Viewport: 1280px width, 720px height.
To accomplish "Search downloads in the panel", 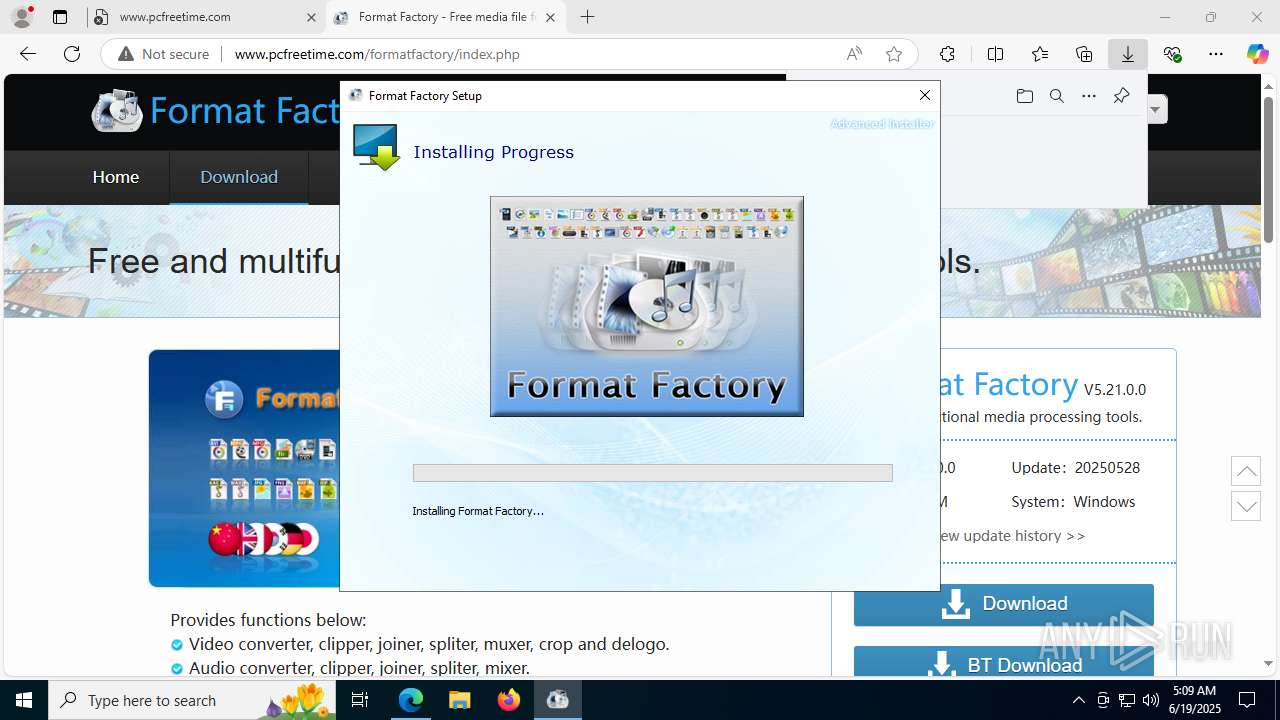I will click(1056, 96).
